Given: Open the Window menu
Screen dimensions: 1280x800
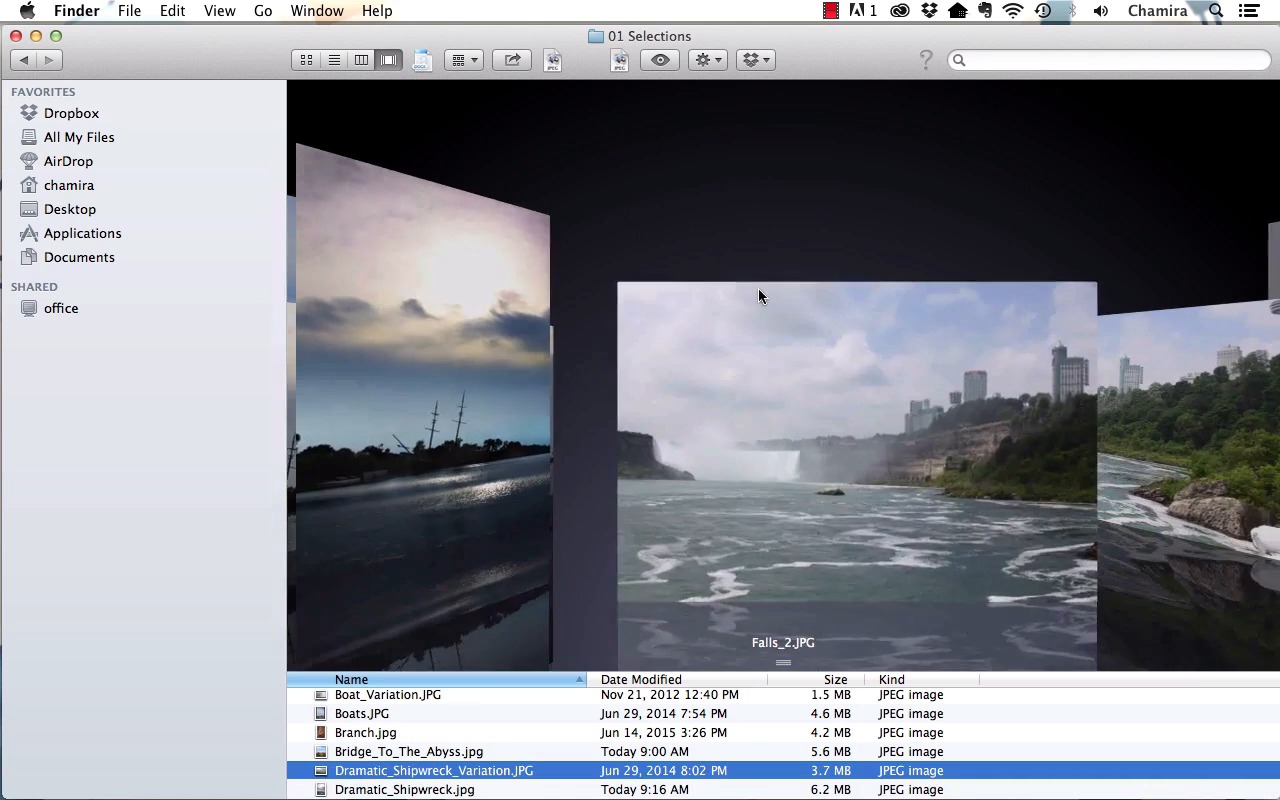Looking at the screenshot, I should pos(317,11).
